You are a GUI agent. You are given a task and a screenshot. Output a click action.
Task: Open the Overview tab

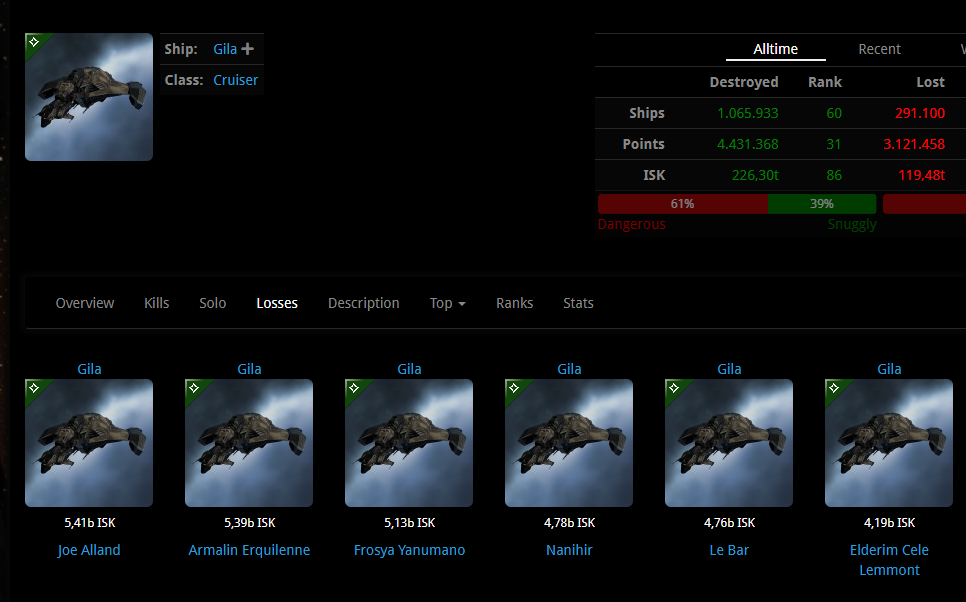(85, 303)
